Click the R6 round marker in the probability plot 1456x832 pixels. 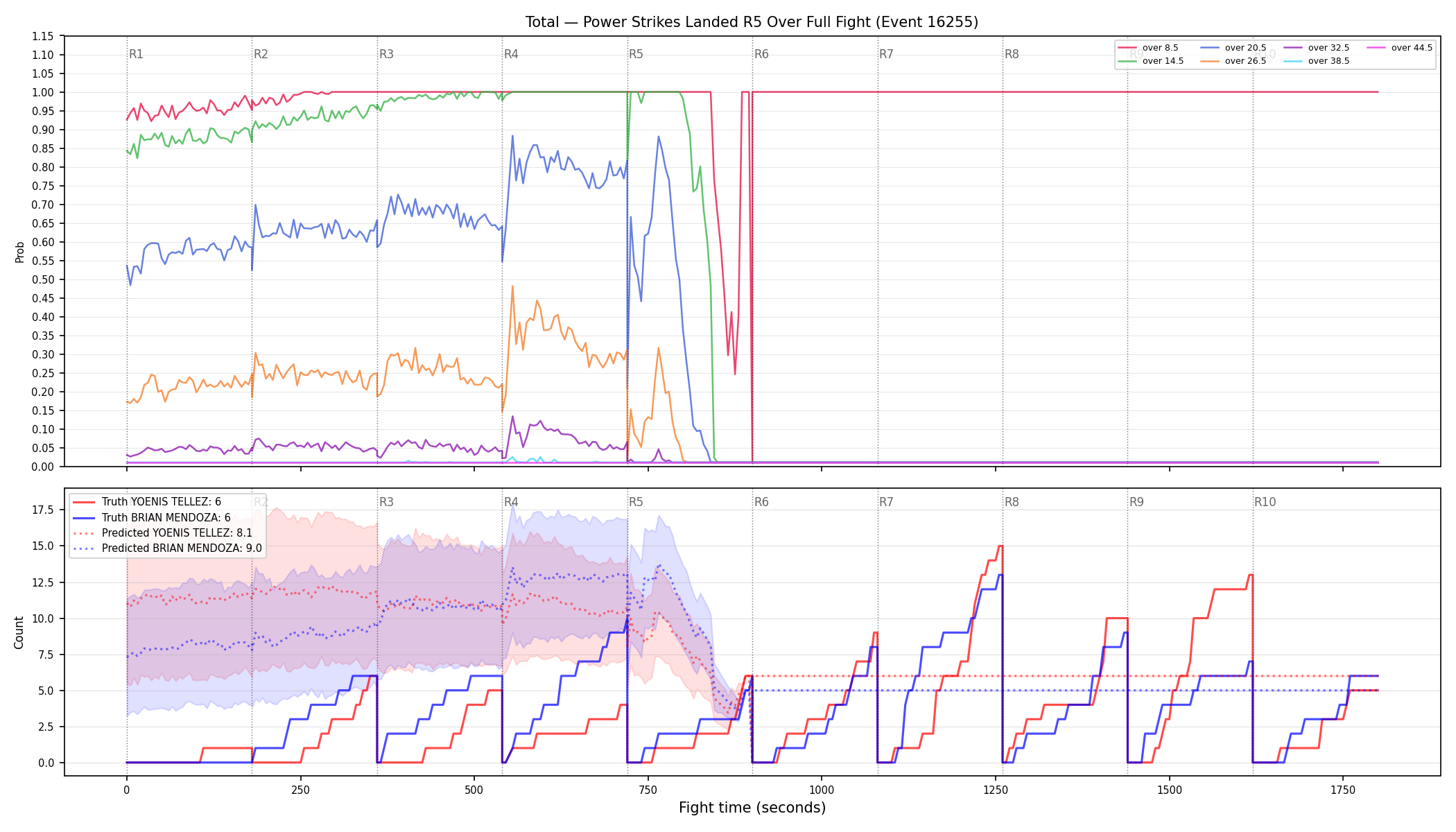761,54
